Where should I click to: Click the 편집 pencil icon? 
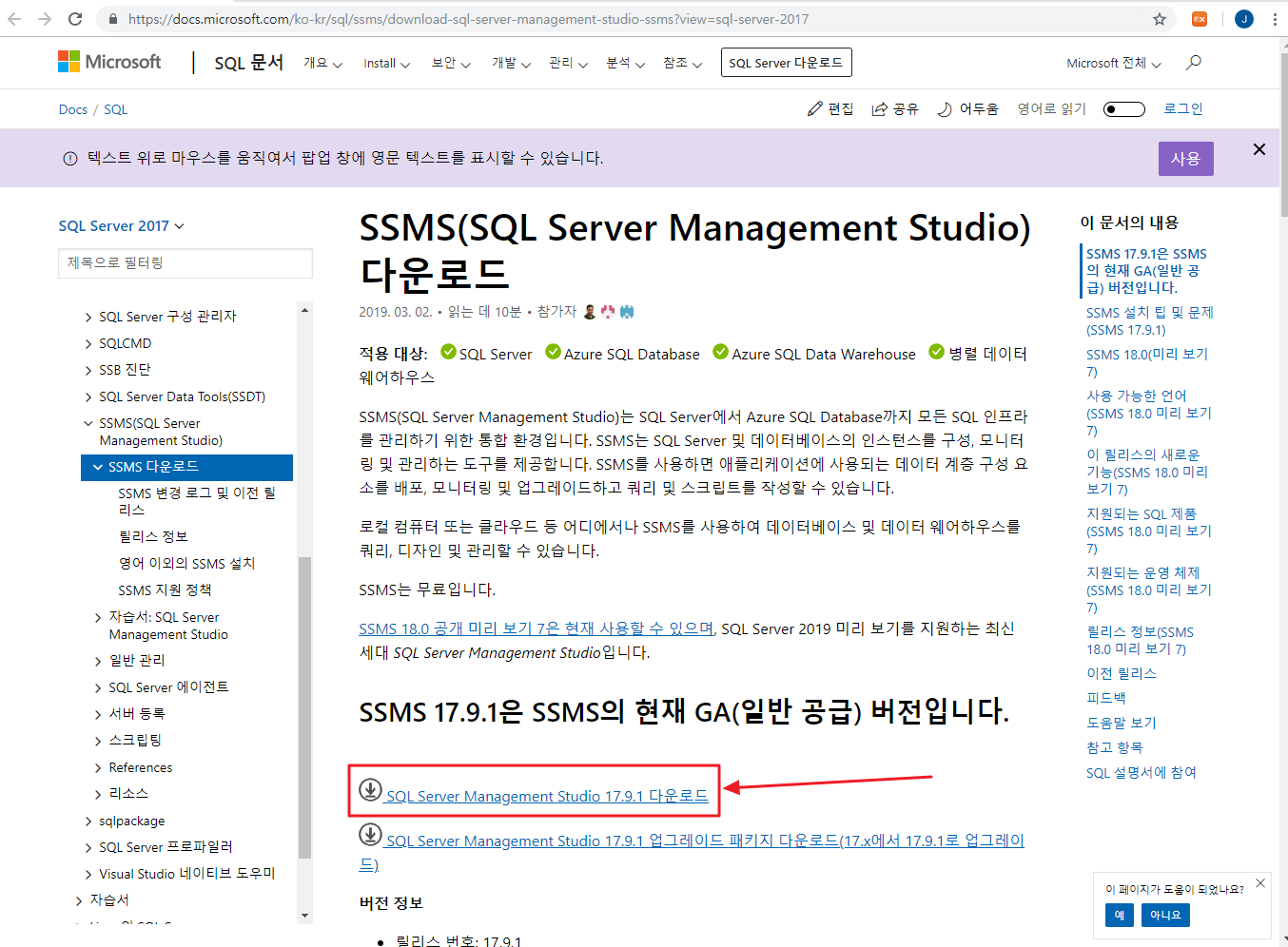pos(815,108)
